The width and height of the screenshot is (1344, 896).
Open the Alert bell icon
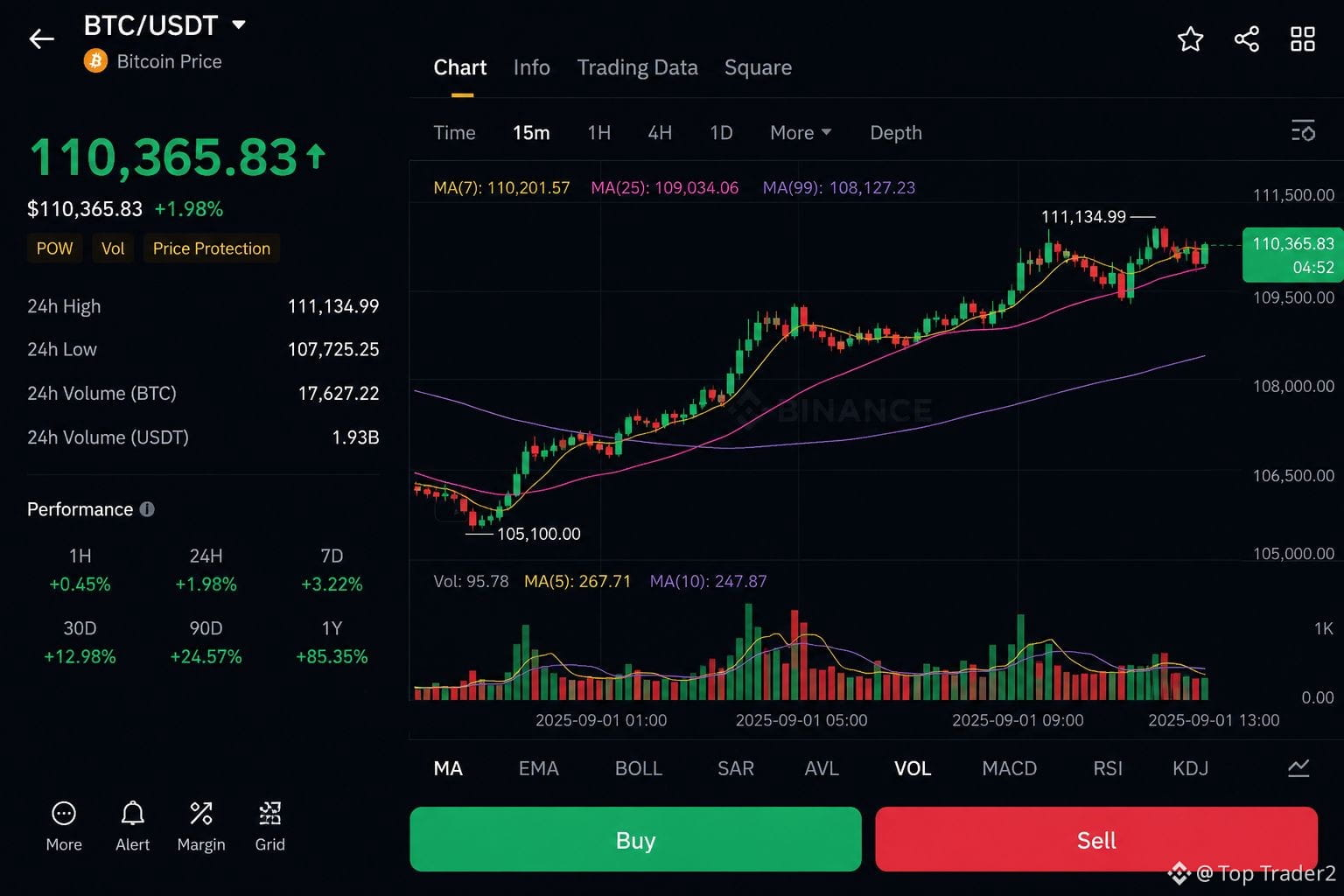click(x=133, y=814)
